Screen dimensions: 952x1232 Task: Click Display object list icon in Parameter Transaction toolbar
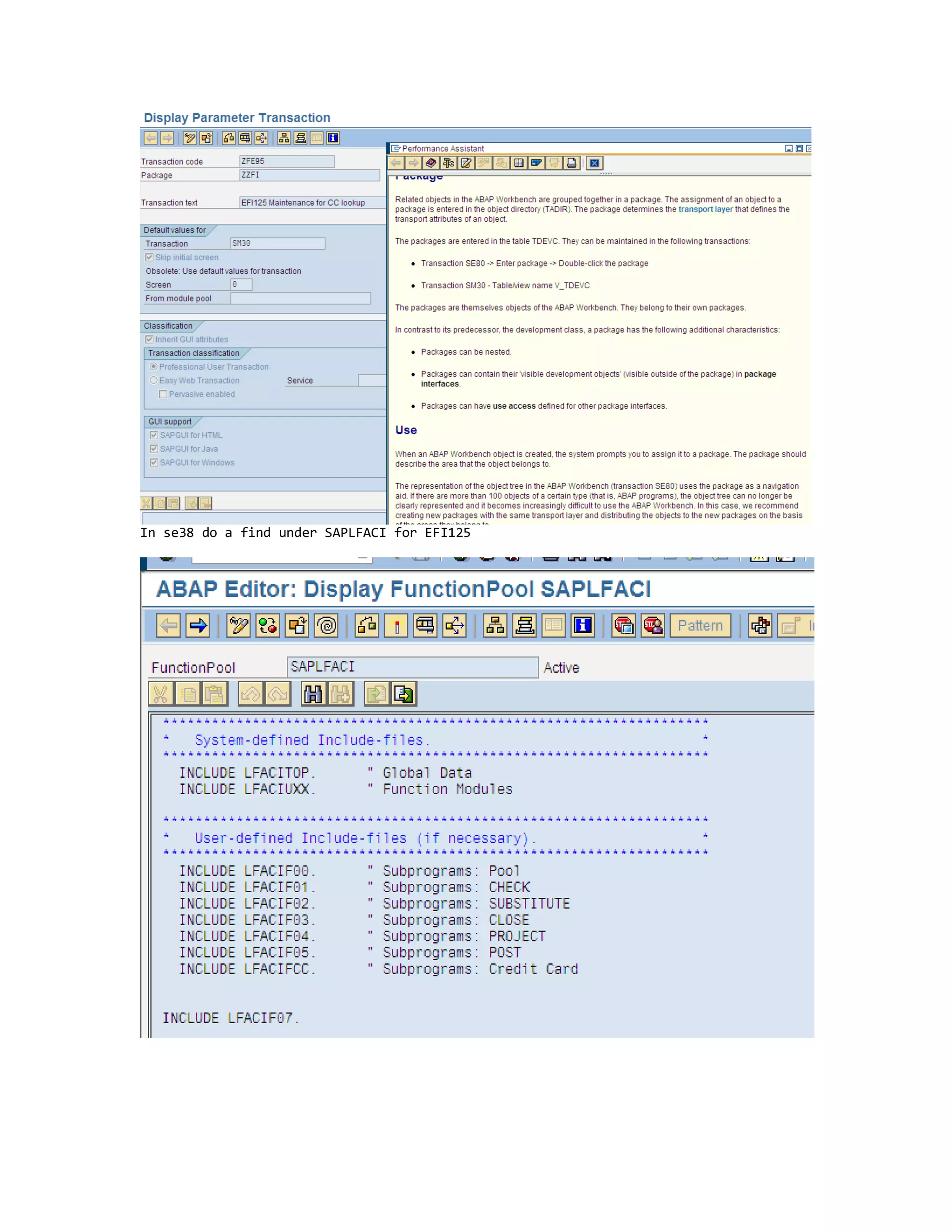[284, 138]
